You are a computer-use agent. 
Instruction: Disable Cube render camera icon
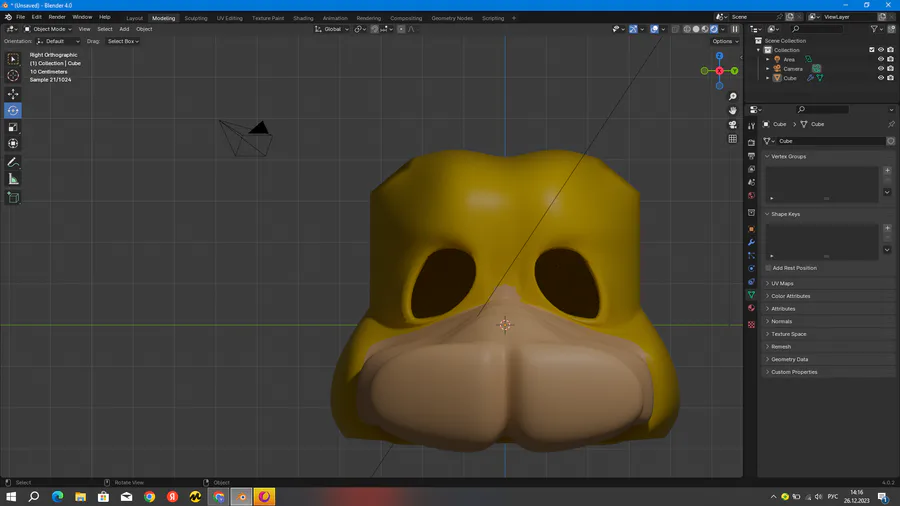[x=890, y=77]
